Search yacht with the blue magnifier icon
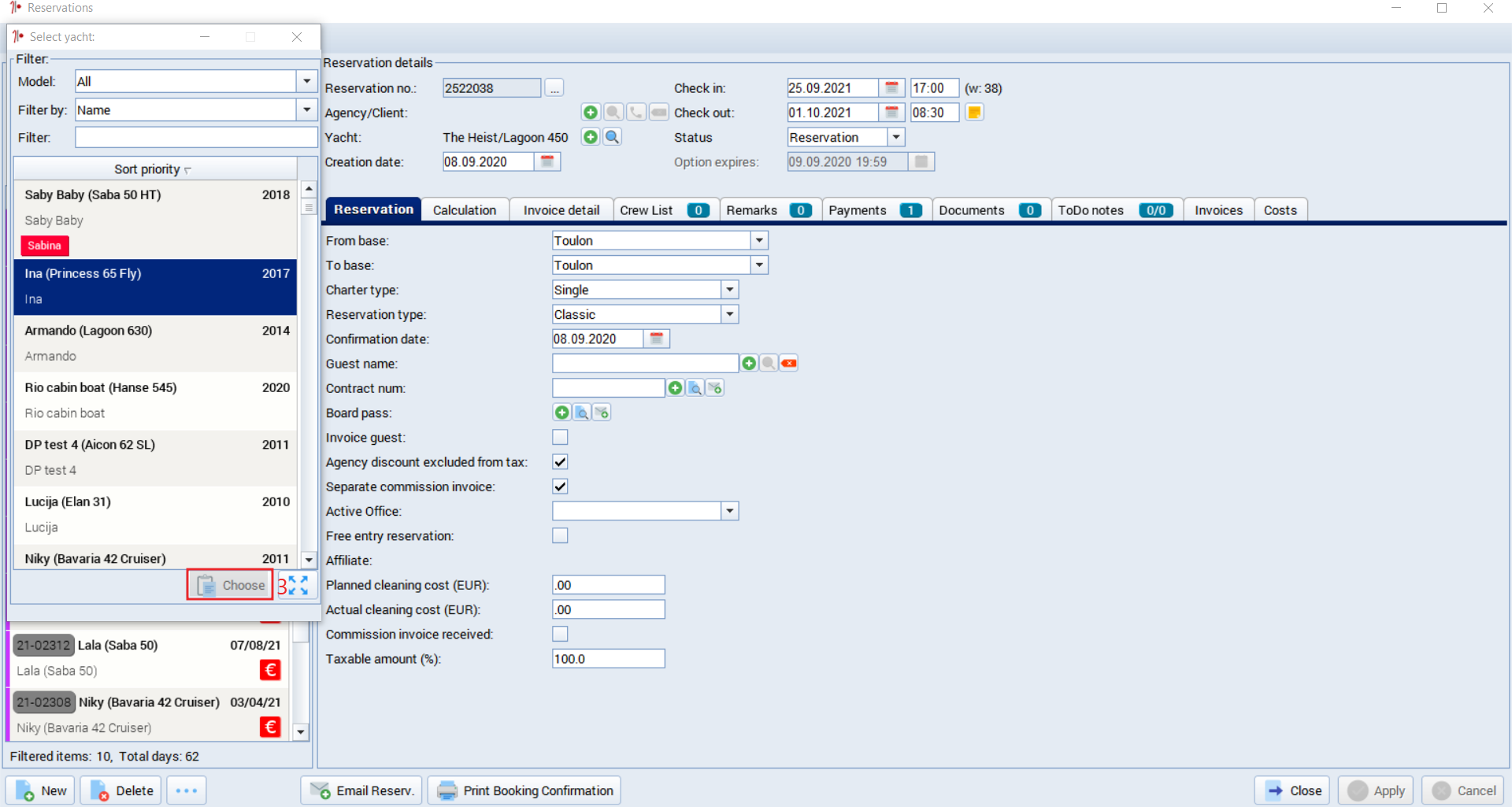1512x807 pixels. tap(613, 137)
